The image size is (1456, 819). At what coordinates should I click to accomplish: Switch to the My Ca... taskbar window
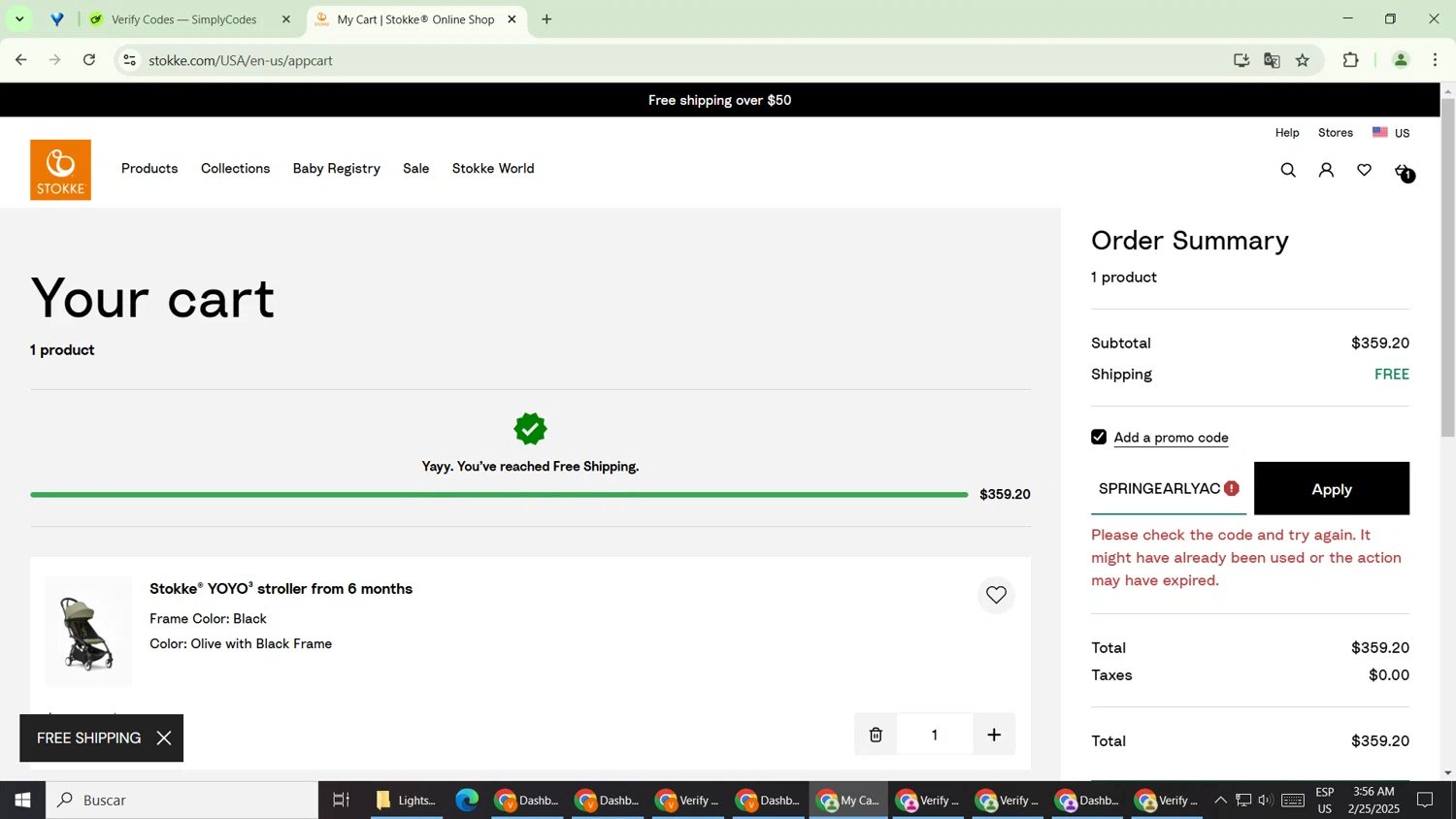click(848, 801)
